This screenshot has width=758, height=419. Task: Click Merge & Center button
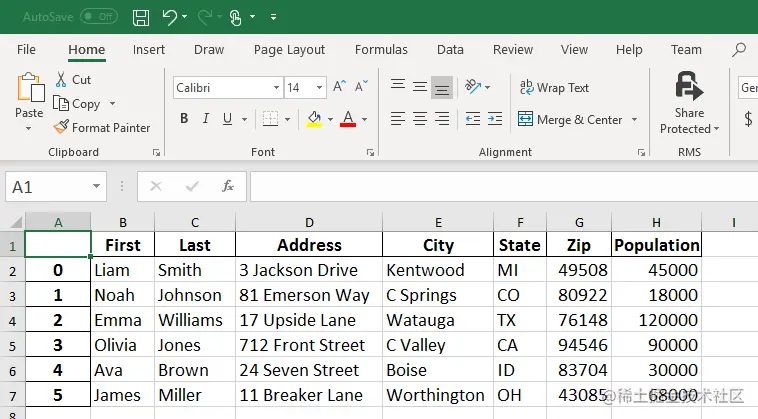570,119
